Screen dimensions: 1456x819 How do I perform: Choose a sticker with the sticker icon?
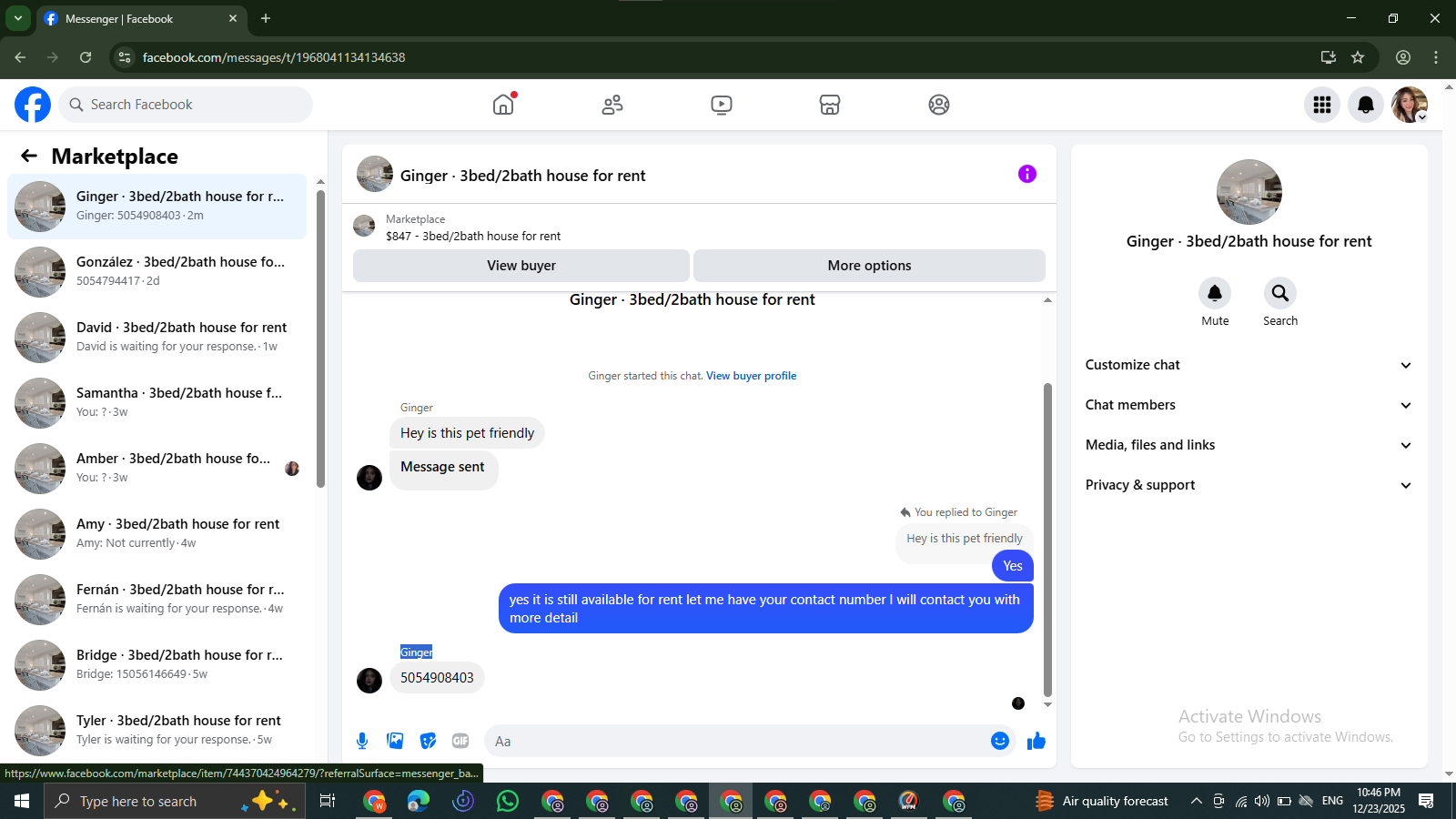pos(428,741)
